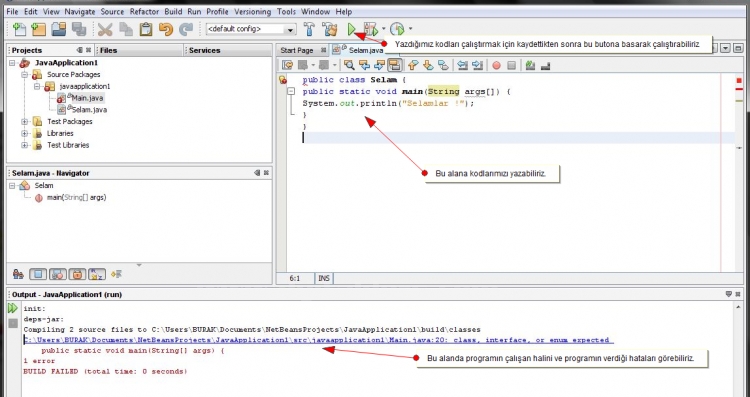This screenshot has height=397, width=750.
Task: Click the Undo arrow in toolbar
Action: pos(165,30)
